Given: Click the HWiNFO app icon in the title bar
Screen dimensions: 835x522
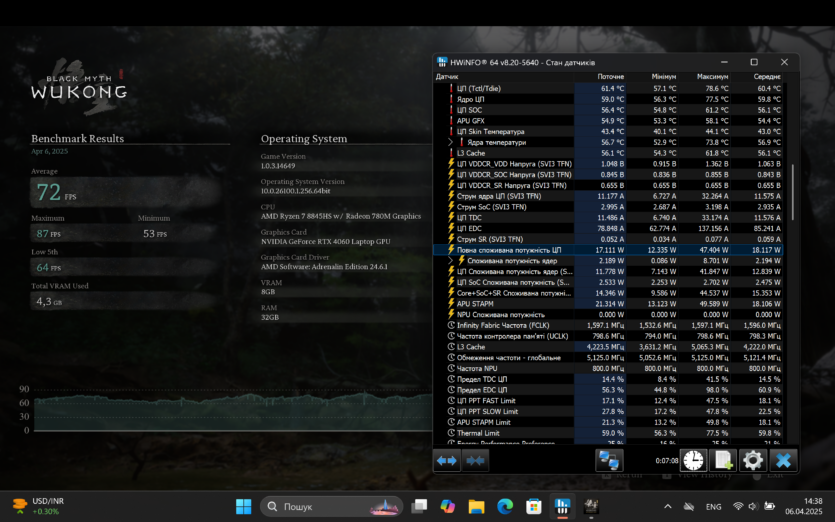Looking at the screenshot, I should pyautogui.click(x=442, y=62).
